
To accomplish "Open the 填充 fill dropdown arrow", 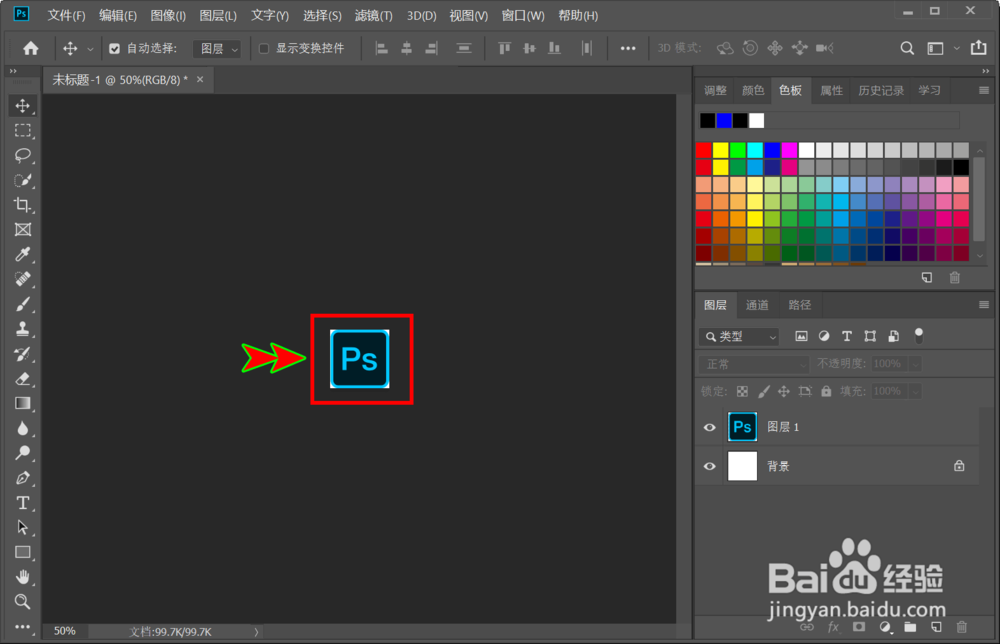I will click(916, 391).
